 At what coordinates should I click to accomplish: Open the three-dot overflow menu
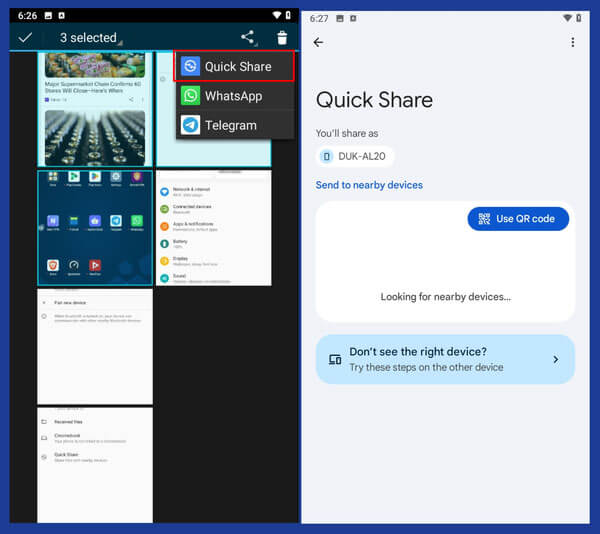click(x=572, y=42)
